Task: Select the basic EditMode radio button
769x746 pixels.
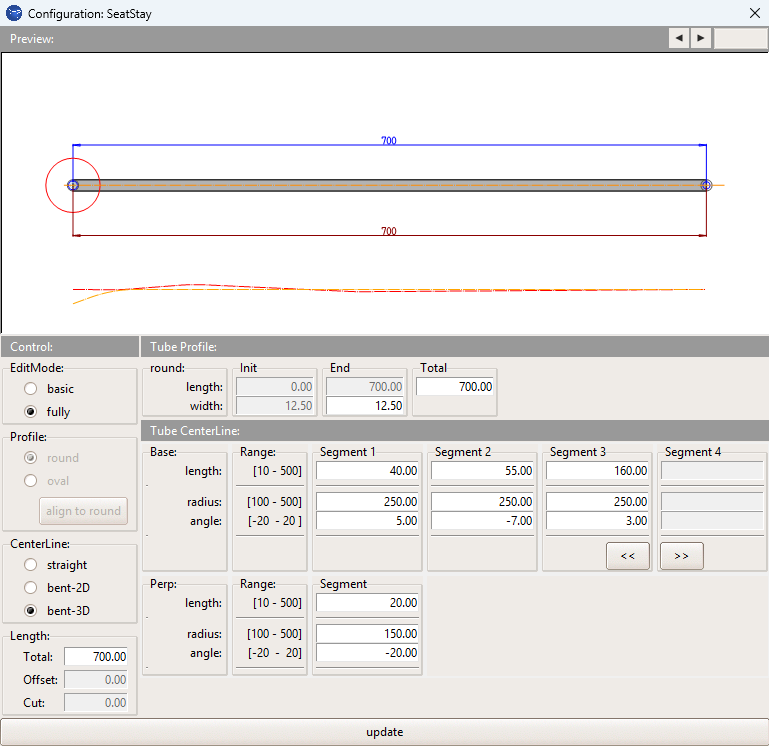Action: point(33,389)
